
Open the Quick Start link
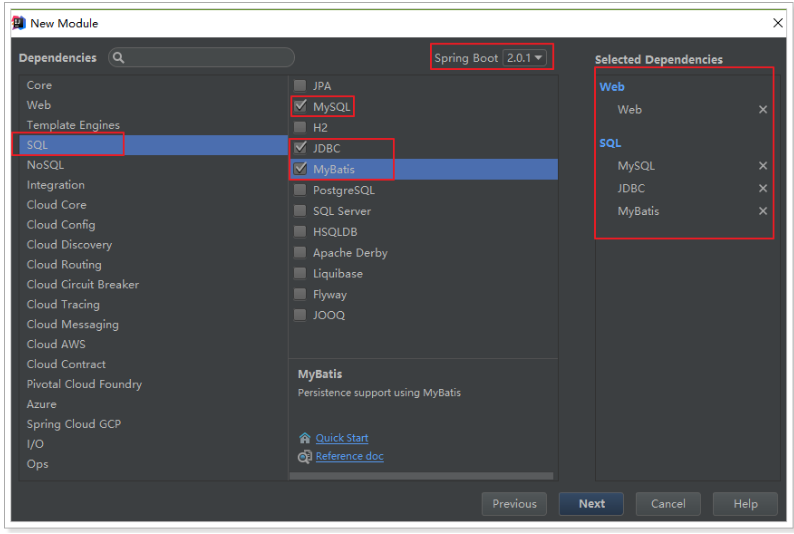click(x=342, y=438)
